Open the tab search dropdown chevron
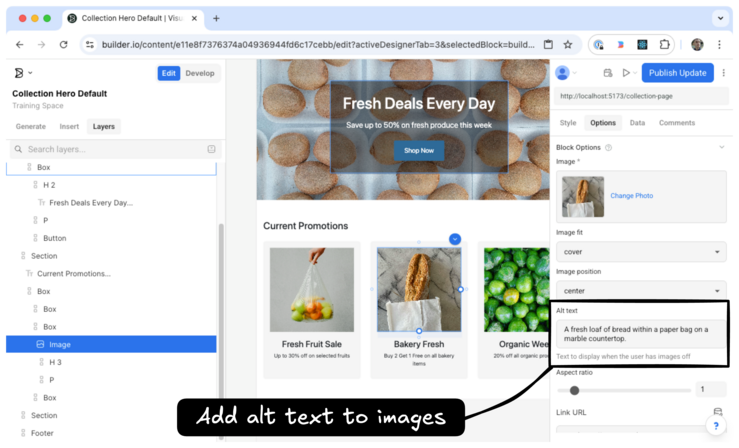The height and width of the screenshot is (448, 739). click(x=720, y=18)
